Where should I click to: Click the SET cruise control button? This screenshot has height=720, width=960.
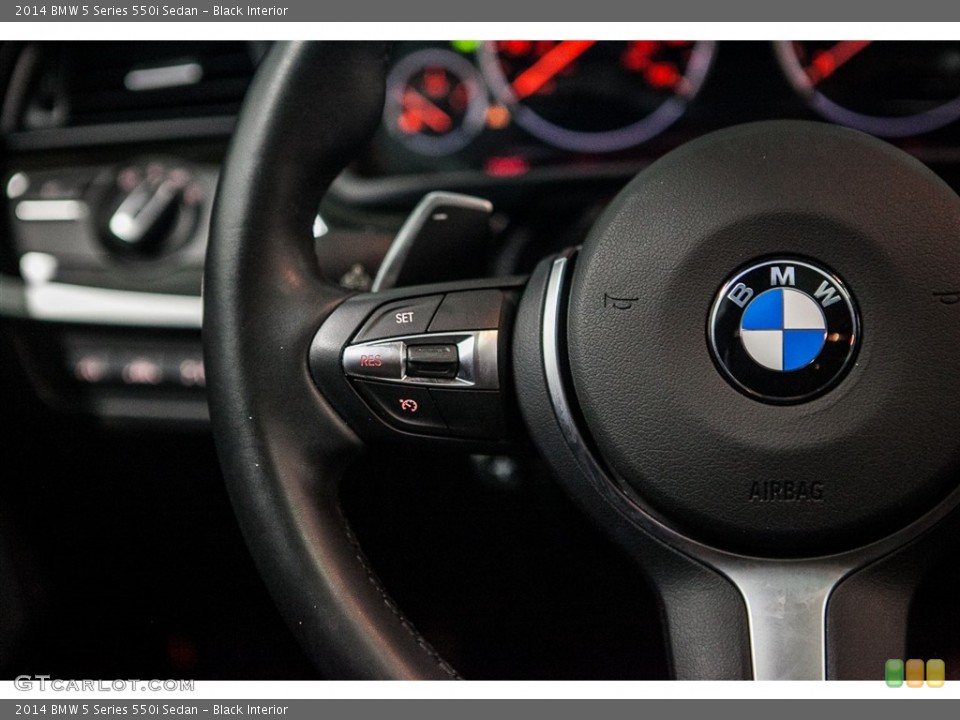[x=399, y=318]
